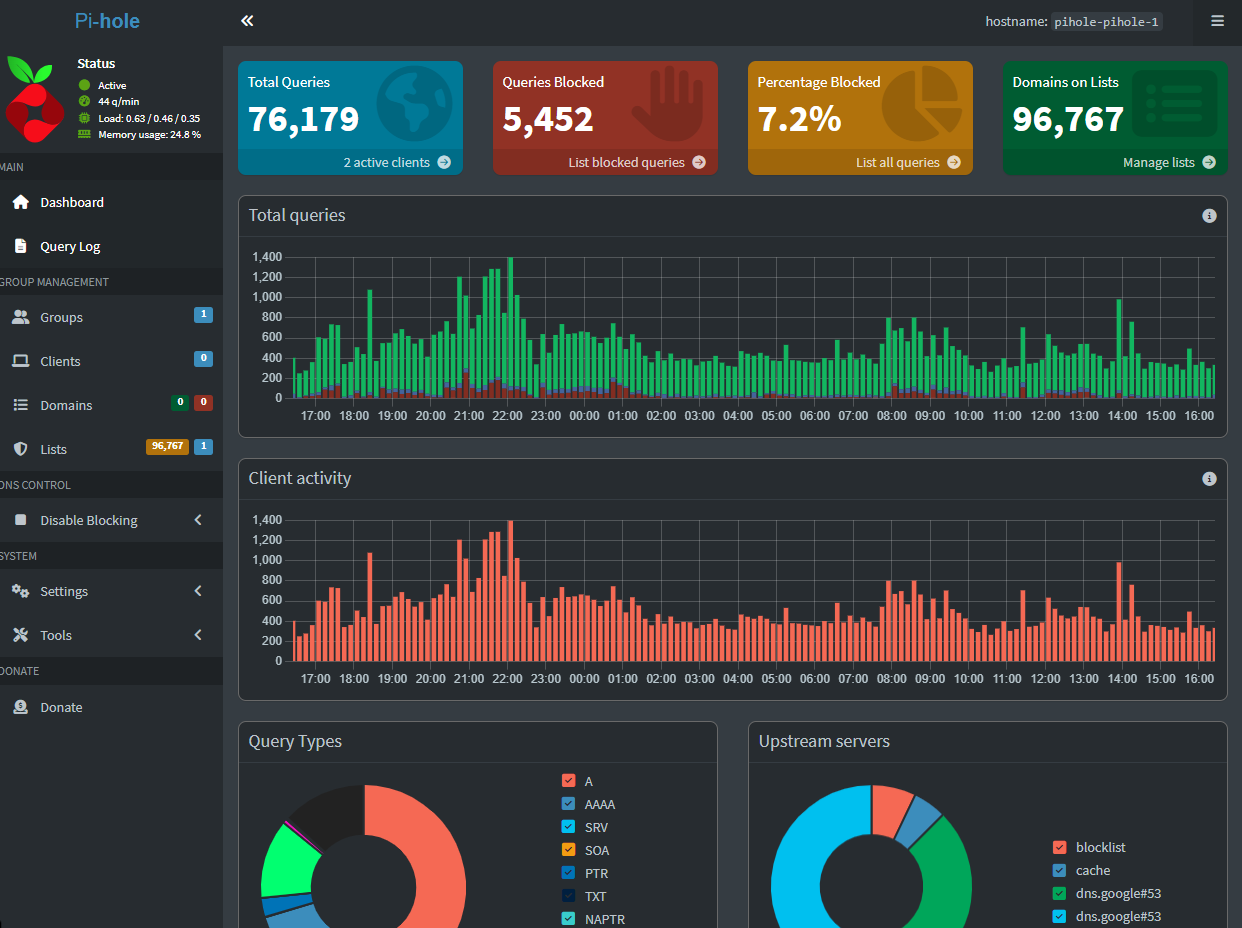Open the Clients menu item
The width and height of the screenshot is (1242, 928).
point(111,361)
